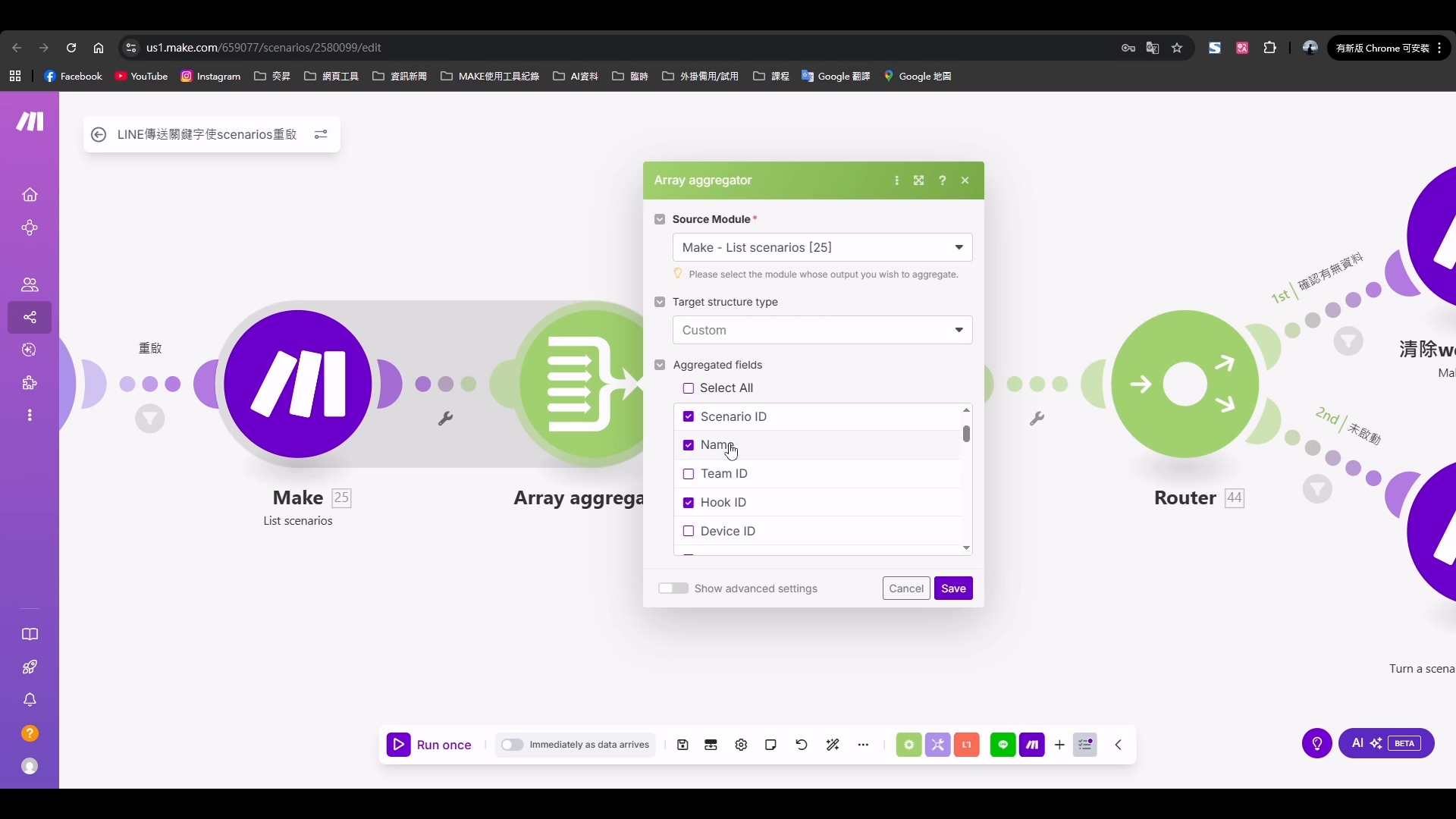The height and width of the screenshot is (819, 1456).
Task: Click the aggregated fields list scrollbar thumb
Action: coord(966,434)
